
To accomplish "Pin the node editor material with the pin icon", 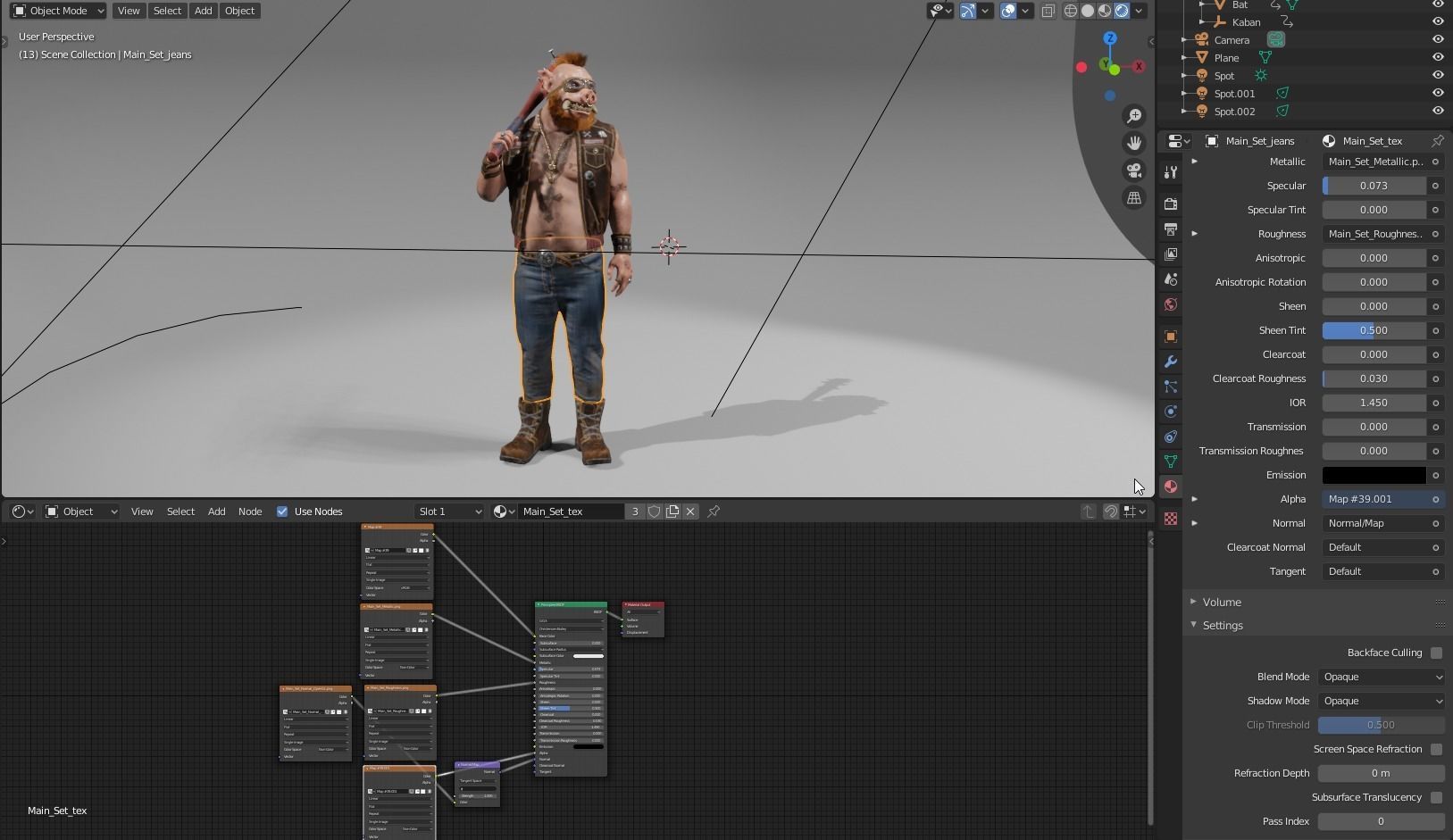I will pos(714,511).
